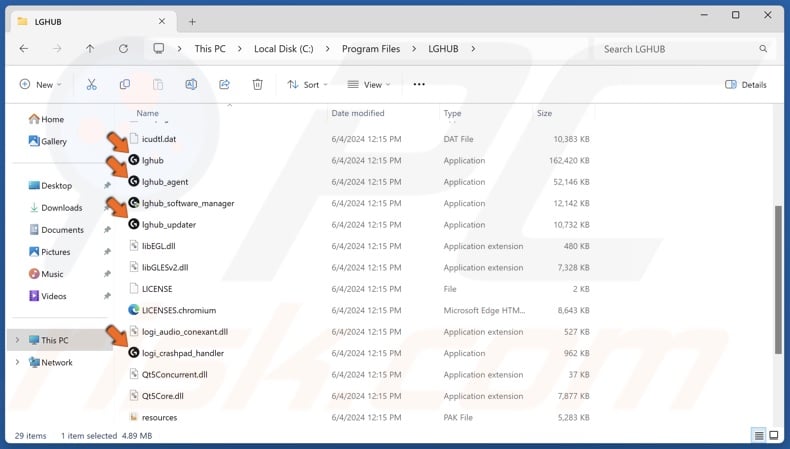Screen dimensions: 790x449
Task: Switch to details list view icon
Action: click(758, 435)
